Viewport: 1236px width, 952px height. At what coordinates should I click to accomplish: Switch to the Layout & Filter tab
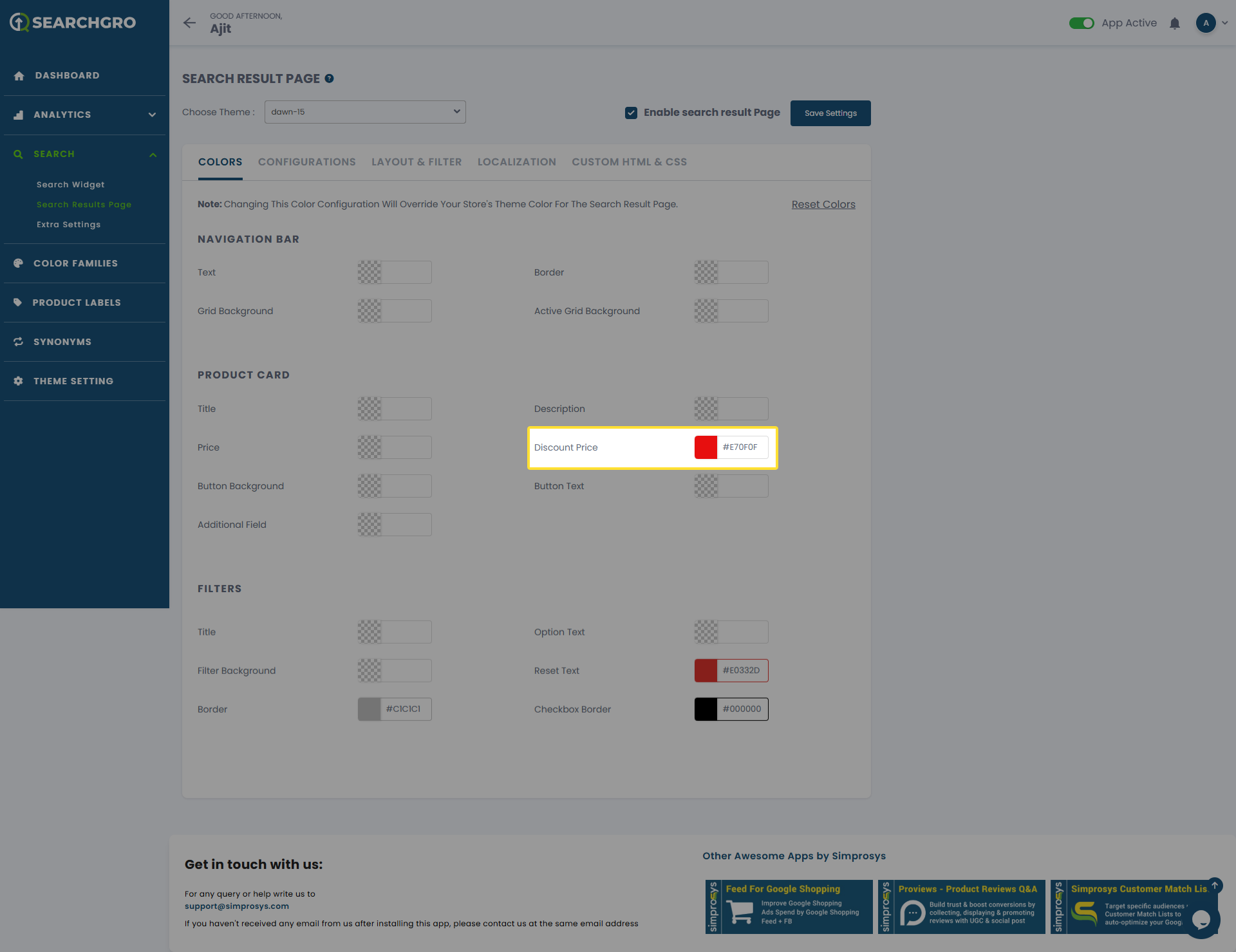point(417,162)
